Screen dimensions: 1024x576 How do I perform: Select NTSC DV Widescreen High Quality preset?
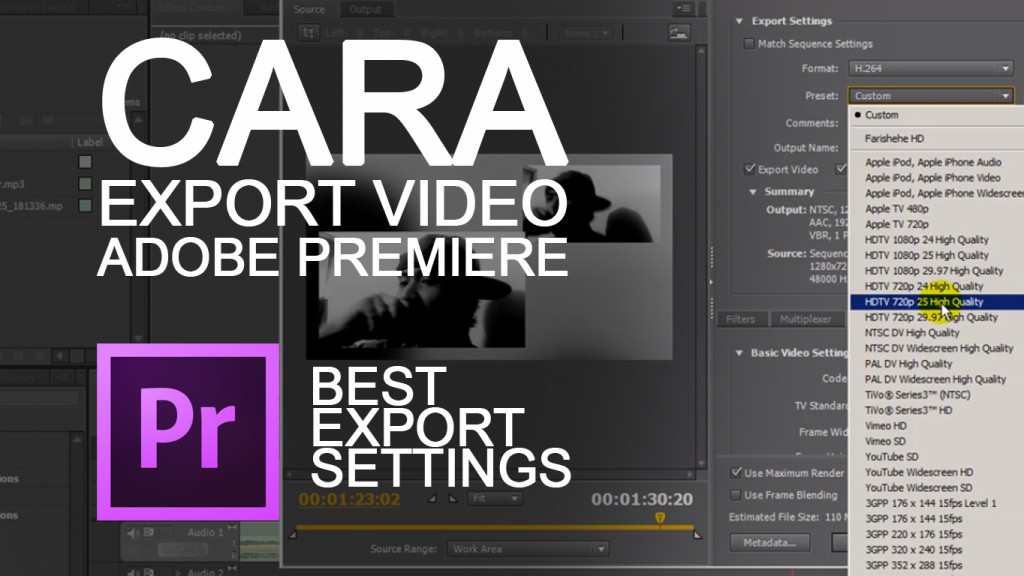coord(937,348)
